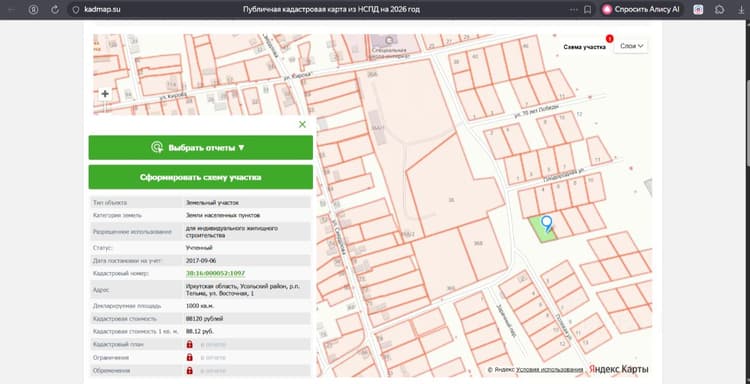Click the Яндекс Карты logo
The width and height of the screenshot is (750, 384).
618,369
